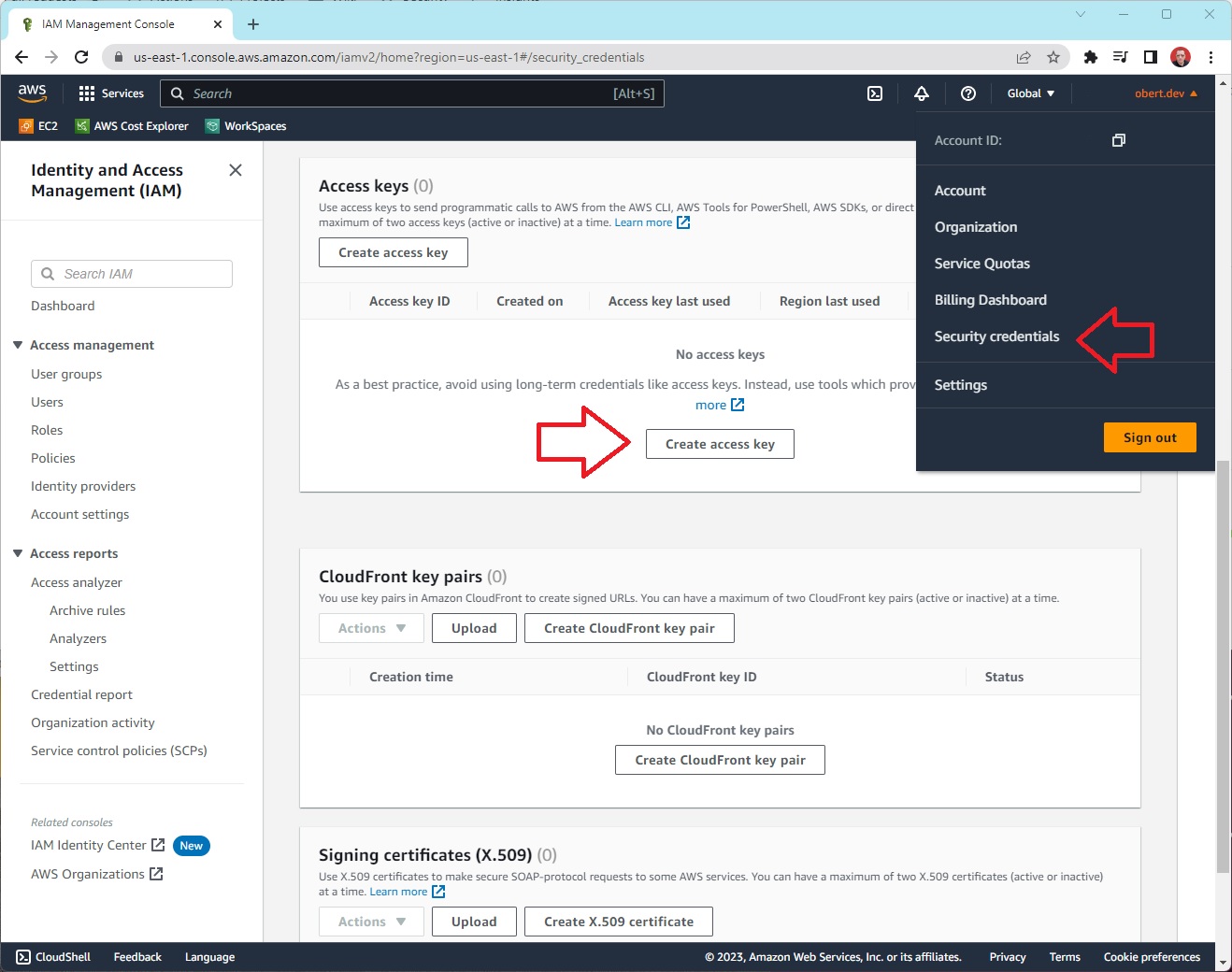The height and width of the screenshot is (972, 1232).
Task: Open Identity providers in IAM navigation
Action: coord(83,486)
